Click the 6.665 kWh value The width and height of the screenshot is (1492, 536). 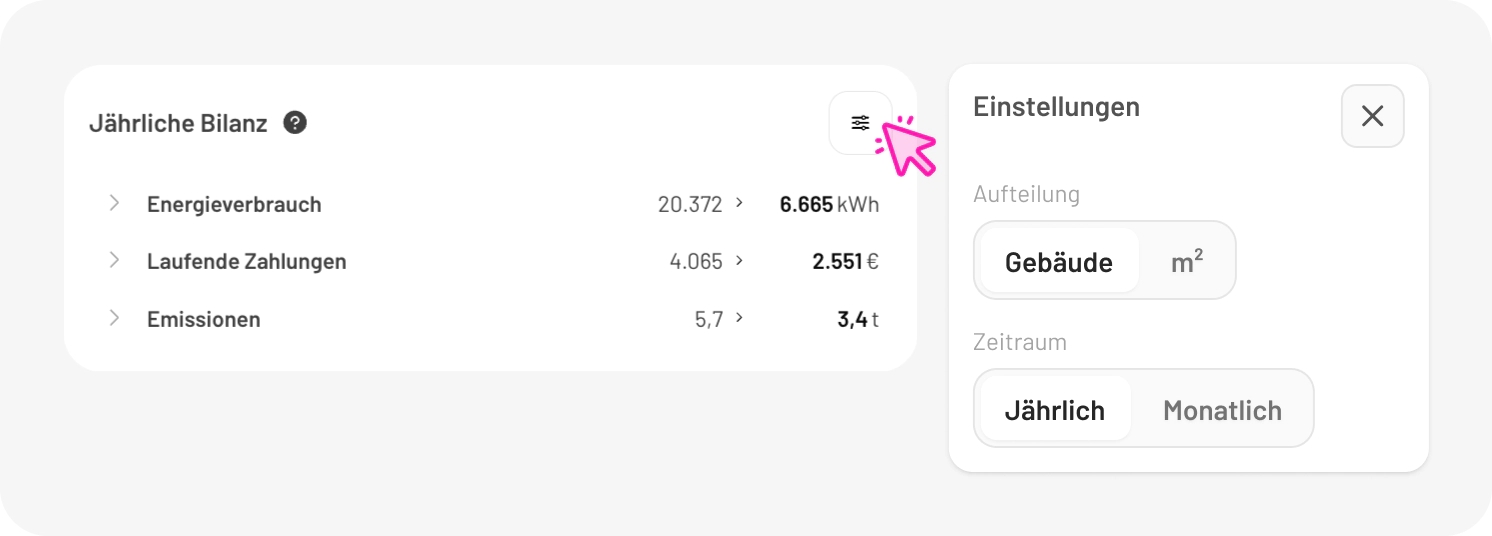(x=829, y=204)
